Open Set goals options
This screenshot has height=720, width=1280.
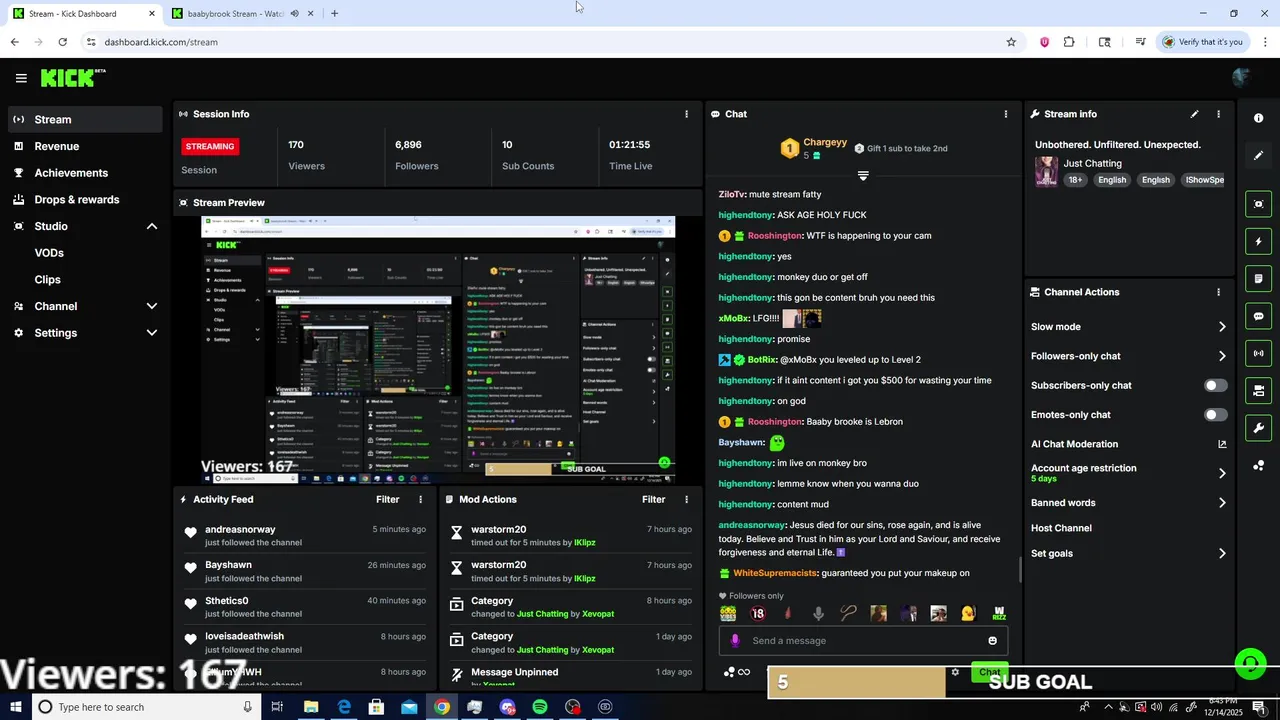(1128, 553)
